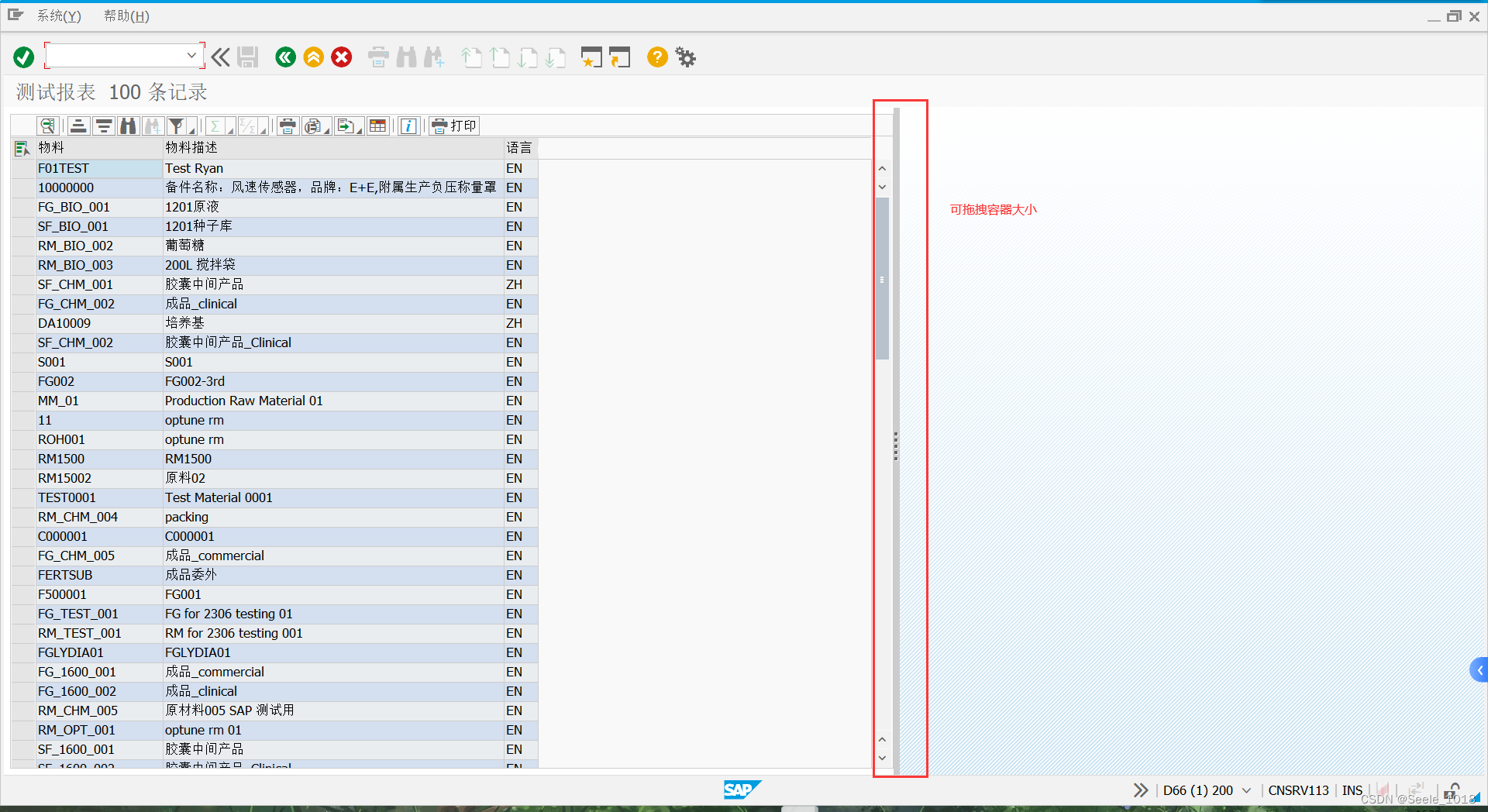Open Customize Local Layout gears icon

686,57
